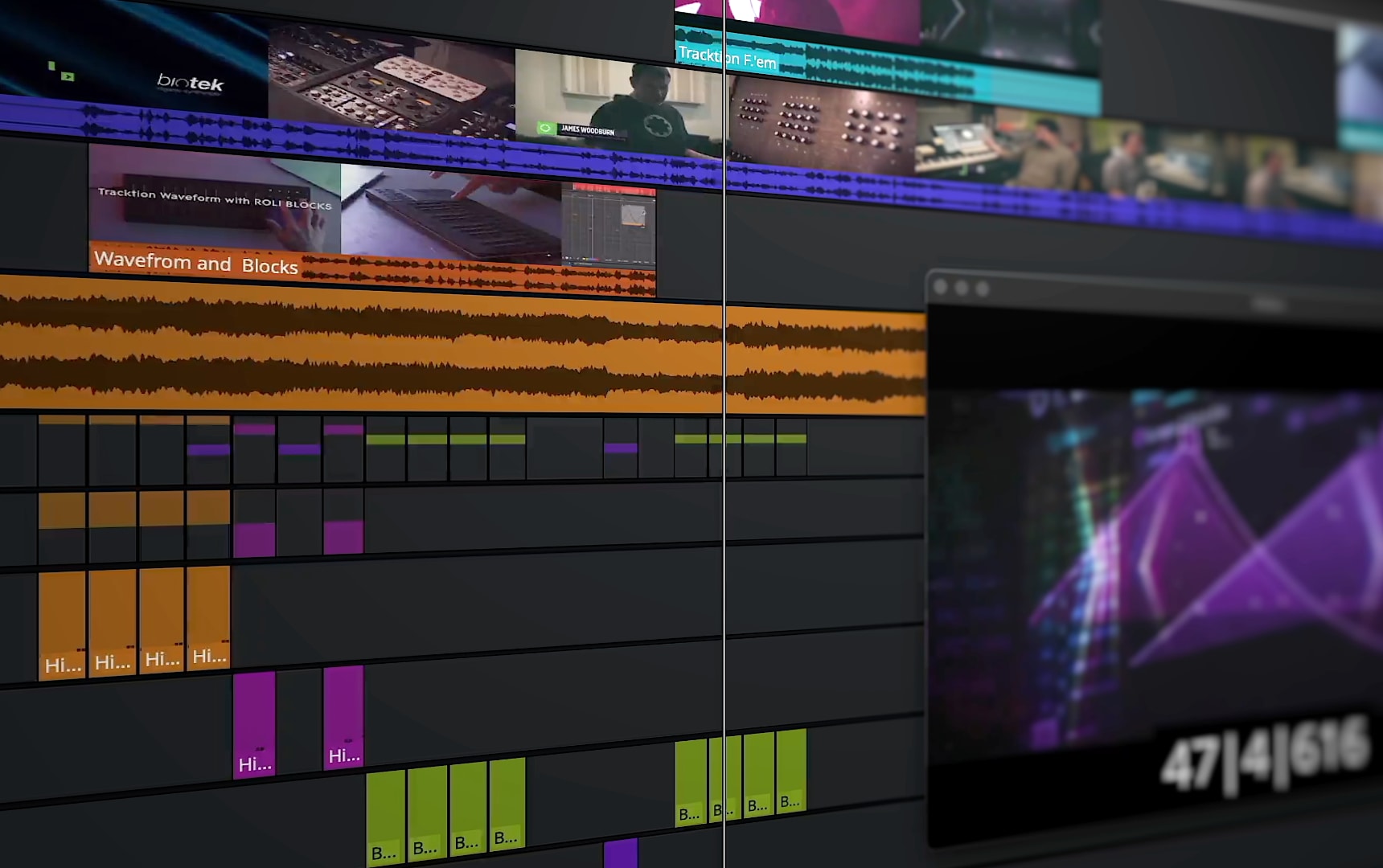Select the biotek video clip thumbnail
The height and width of the screenshot is (868, 1383).
point(133,60)
